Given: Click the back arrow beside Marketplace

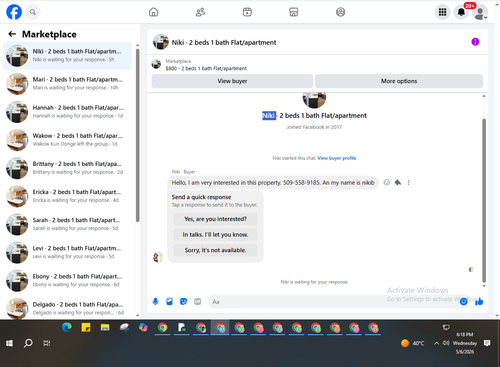Looking at the screenshot, I should pos(12,34).
